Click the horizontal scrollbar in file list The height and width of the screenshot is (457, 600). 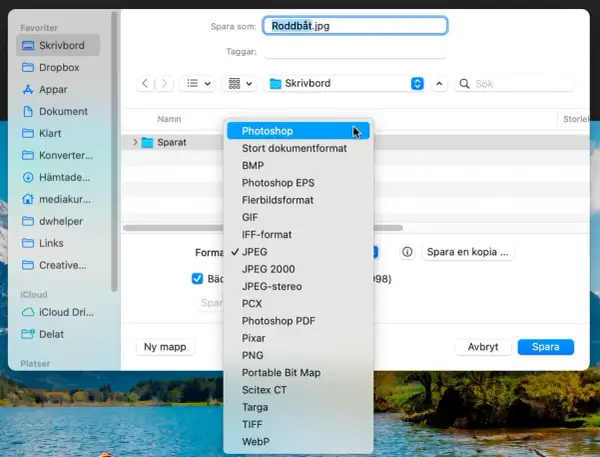pos(262,228)
